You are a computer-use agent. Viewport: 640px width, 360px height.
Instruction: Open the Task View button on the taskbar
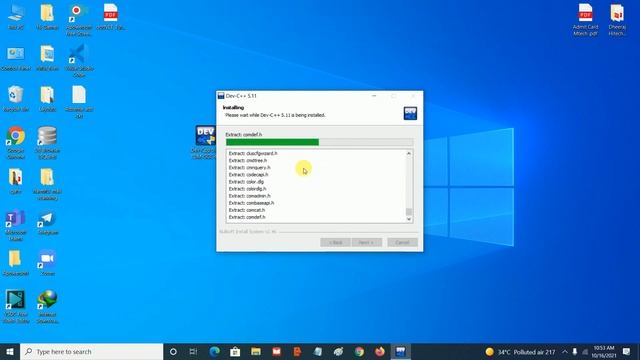[x=193, y=351]
